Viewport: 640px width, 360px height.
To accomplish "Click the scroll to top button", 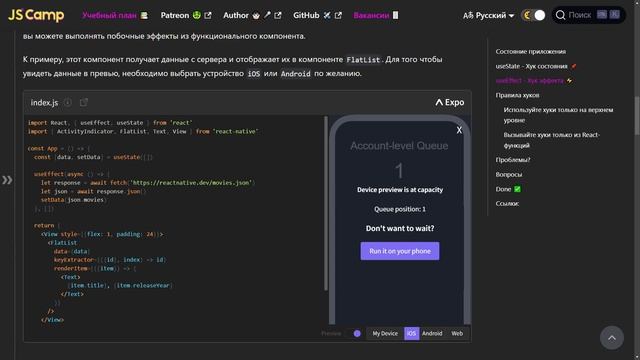I will click(x=612, y=338).
